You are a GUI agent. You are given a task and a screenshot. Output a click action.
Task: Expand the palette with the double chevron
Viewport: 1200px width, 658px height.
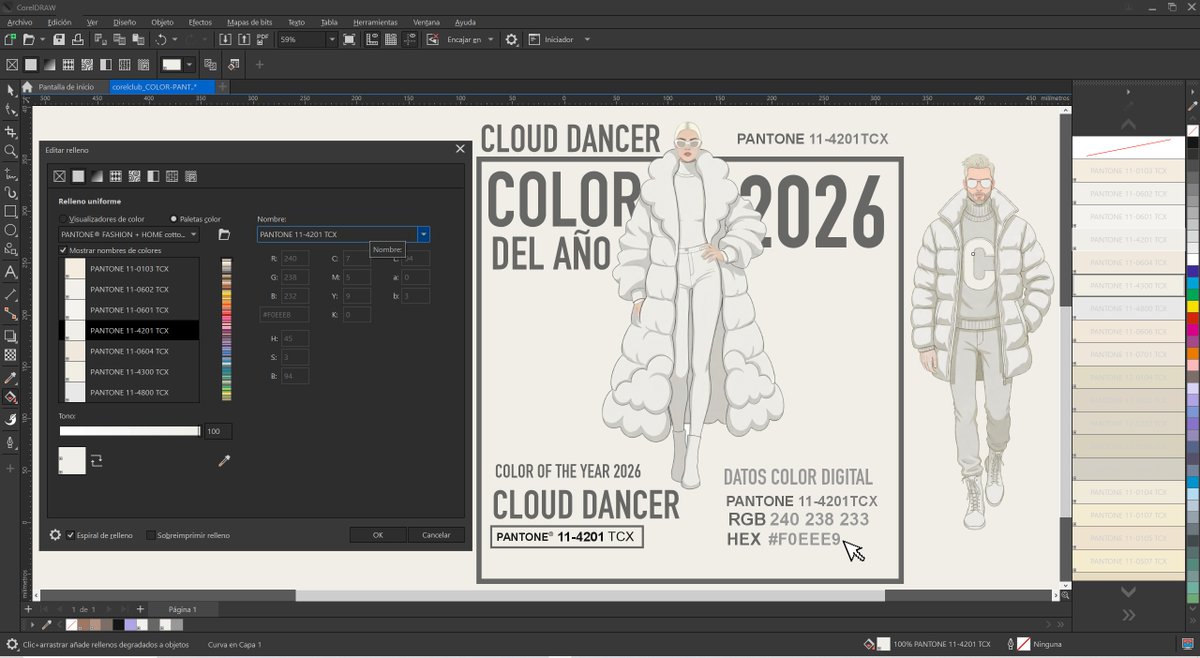point(1129,615)
